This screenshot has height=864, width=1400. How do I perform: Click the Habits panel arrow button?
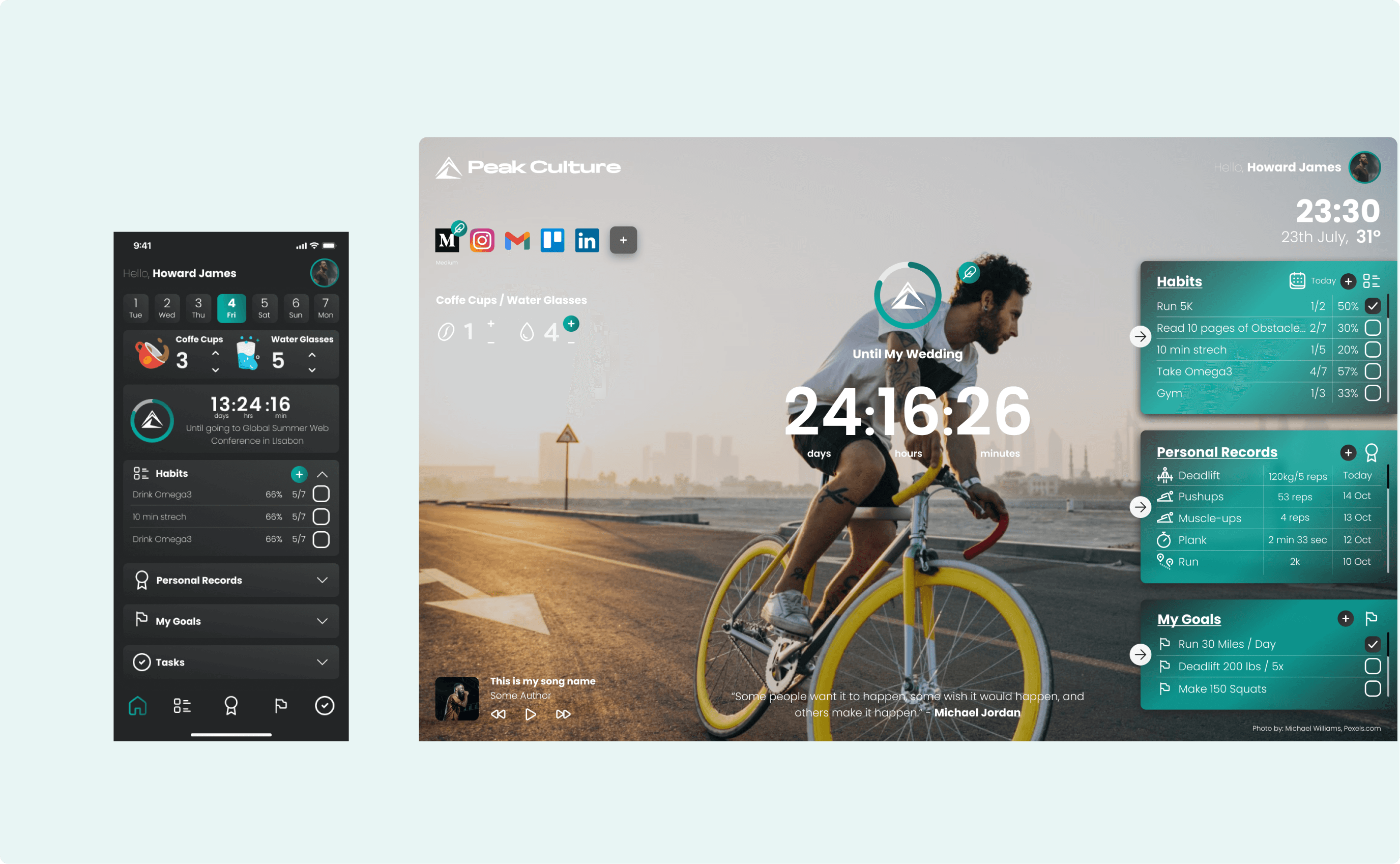pos(1140,336)
